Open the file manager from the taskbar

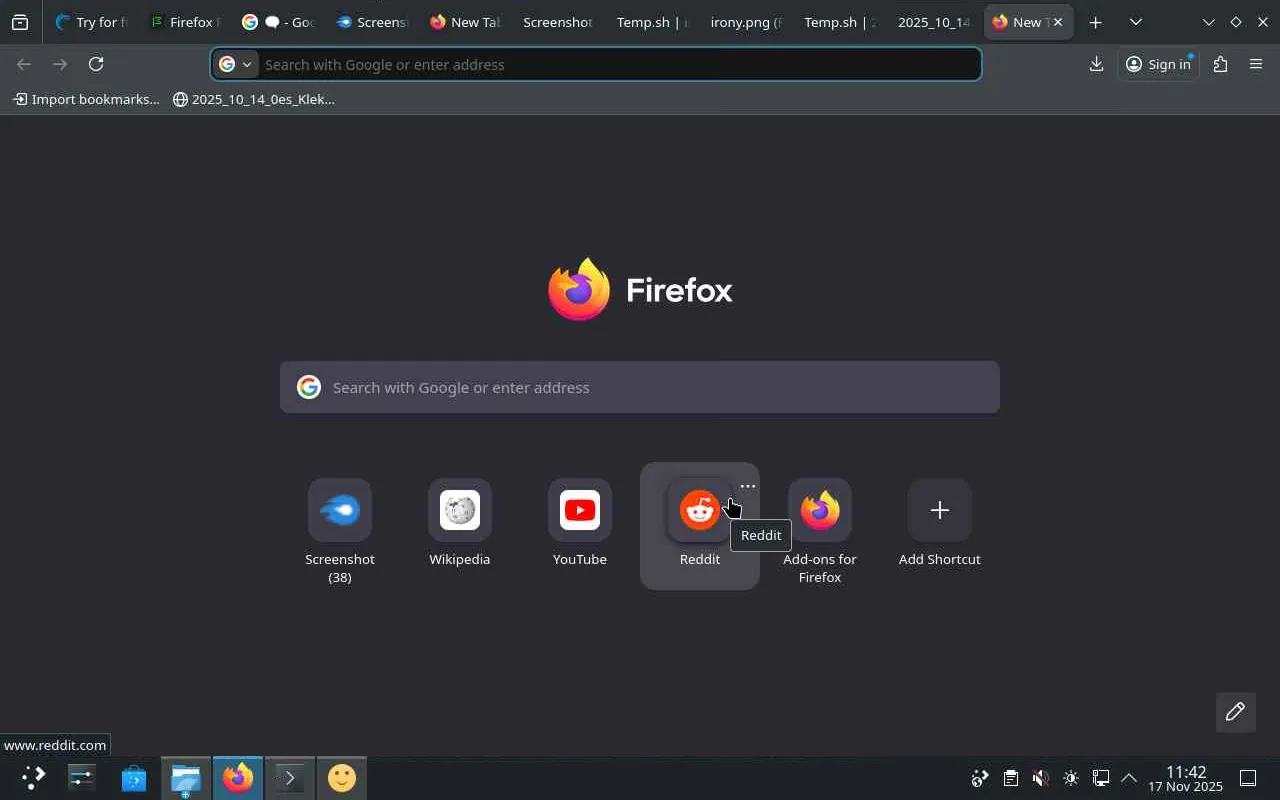pos(186,778)
